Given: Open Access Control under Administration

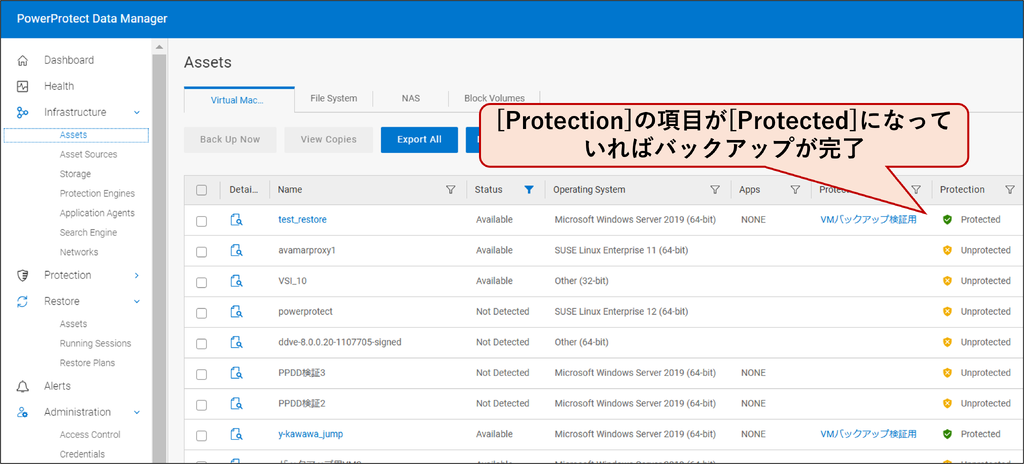Looking at the screenshot, I should click(x=90, y=435).
